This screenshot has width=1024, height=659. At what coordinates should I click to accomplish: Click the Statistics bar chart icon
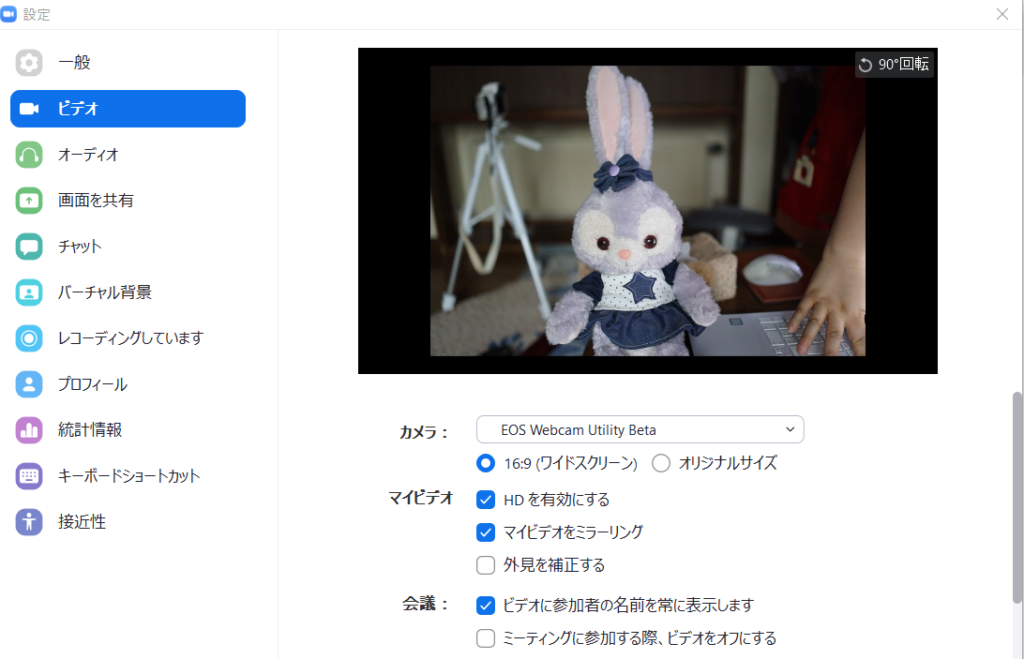coord(29,430)
